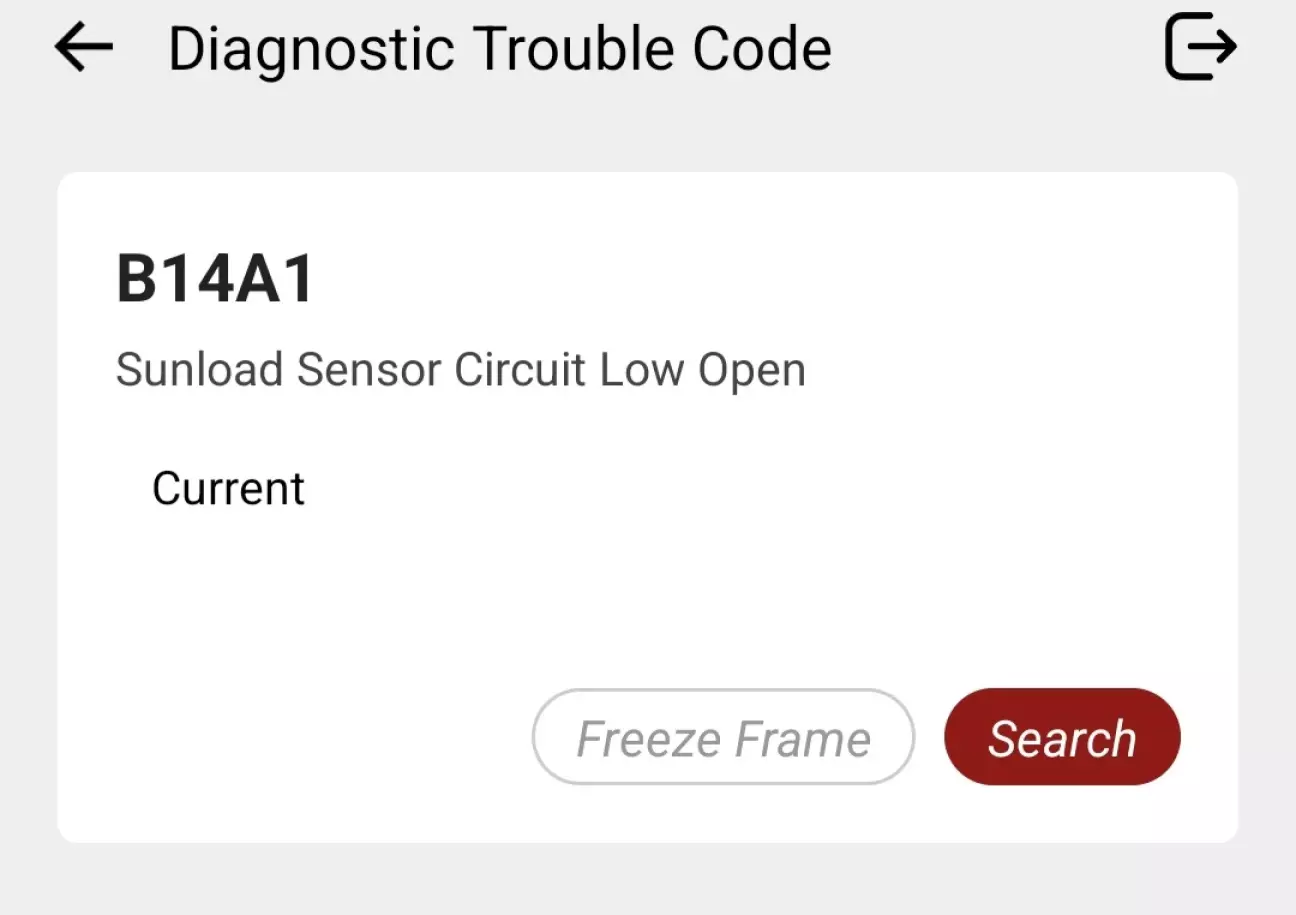Click the Sunload Sensor Circuit description
The height and width of the screenshot is (915, 1296).
click(x=460, y=370)
